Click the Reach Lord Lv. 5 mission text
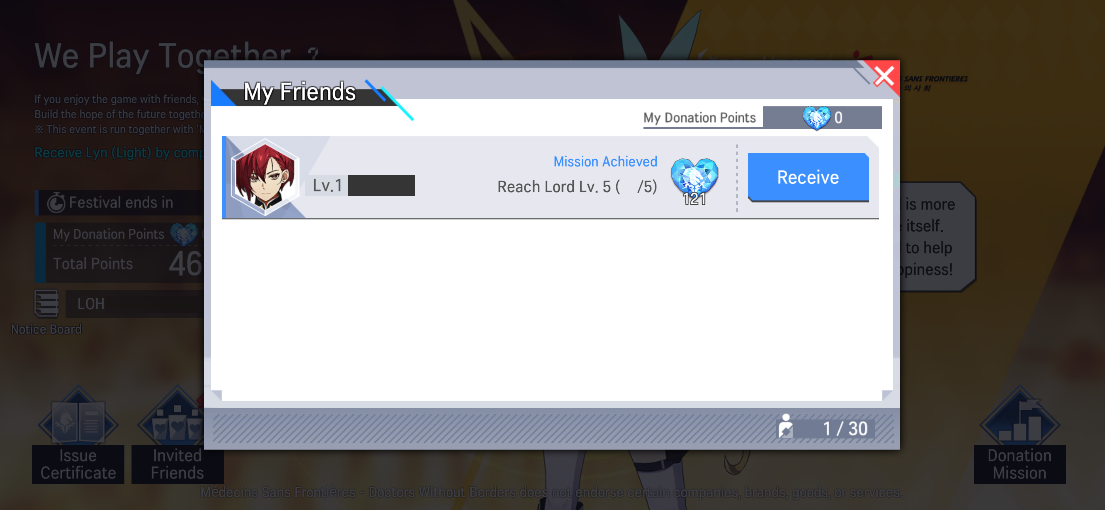Image resolution: width=1105 pixels, height=510 pixels. coord(577,187)
